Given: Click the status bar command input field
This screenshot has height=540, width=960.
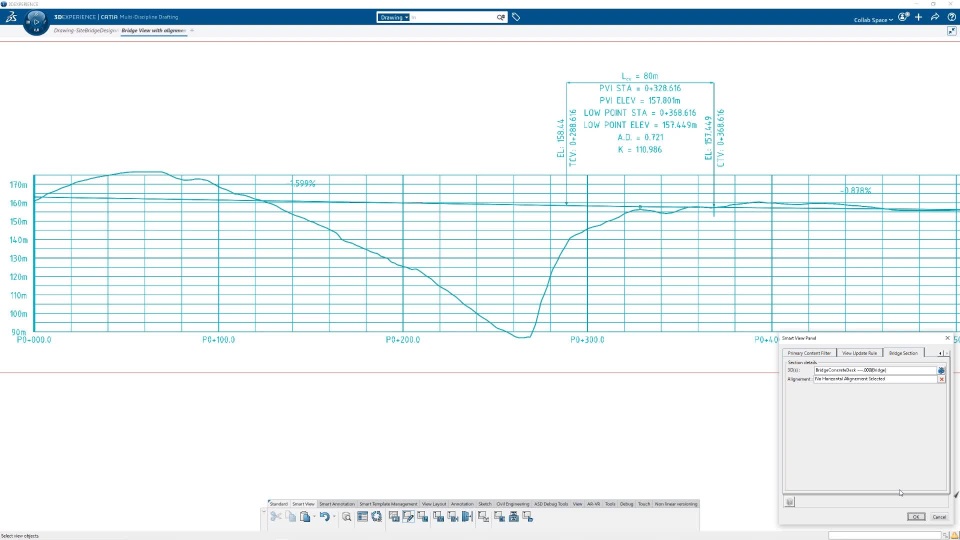Looking at the screenshot, I should click(x=885, y=536).
